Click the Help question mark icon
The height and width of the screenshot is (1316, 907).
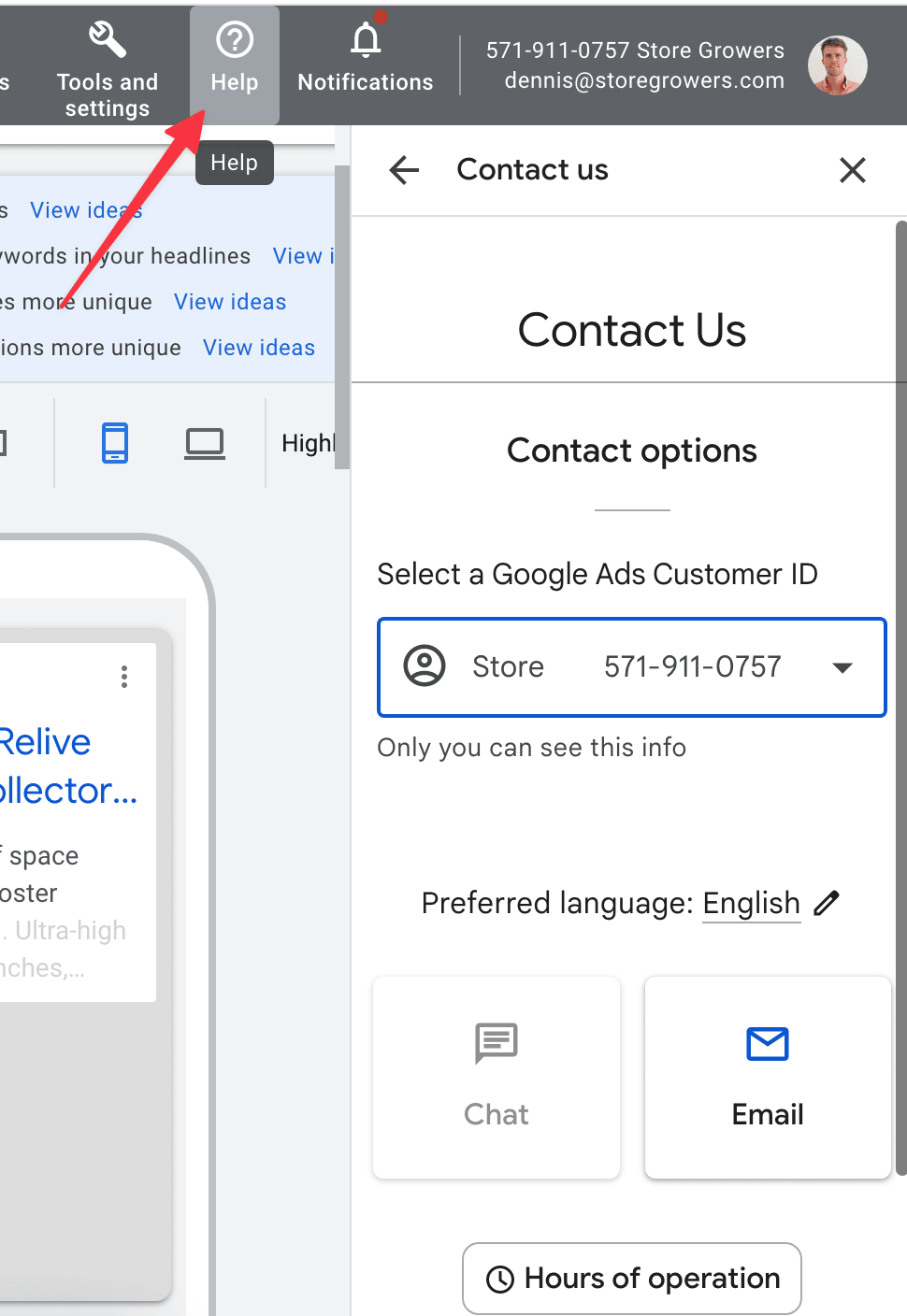[x=235, y=40]
